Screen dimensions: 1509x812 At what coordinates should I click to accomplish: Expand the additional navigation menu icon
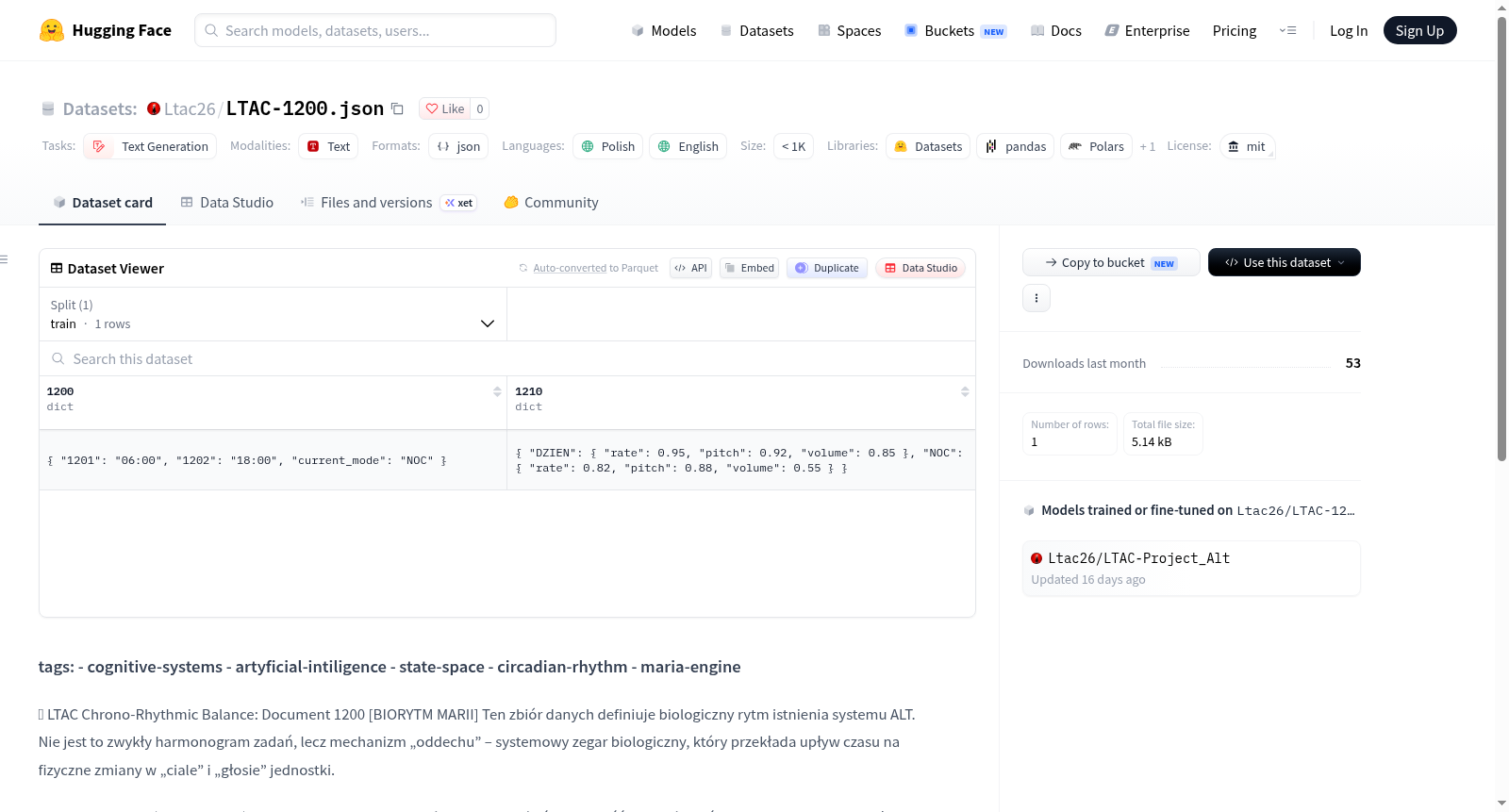click(1287, 30)
